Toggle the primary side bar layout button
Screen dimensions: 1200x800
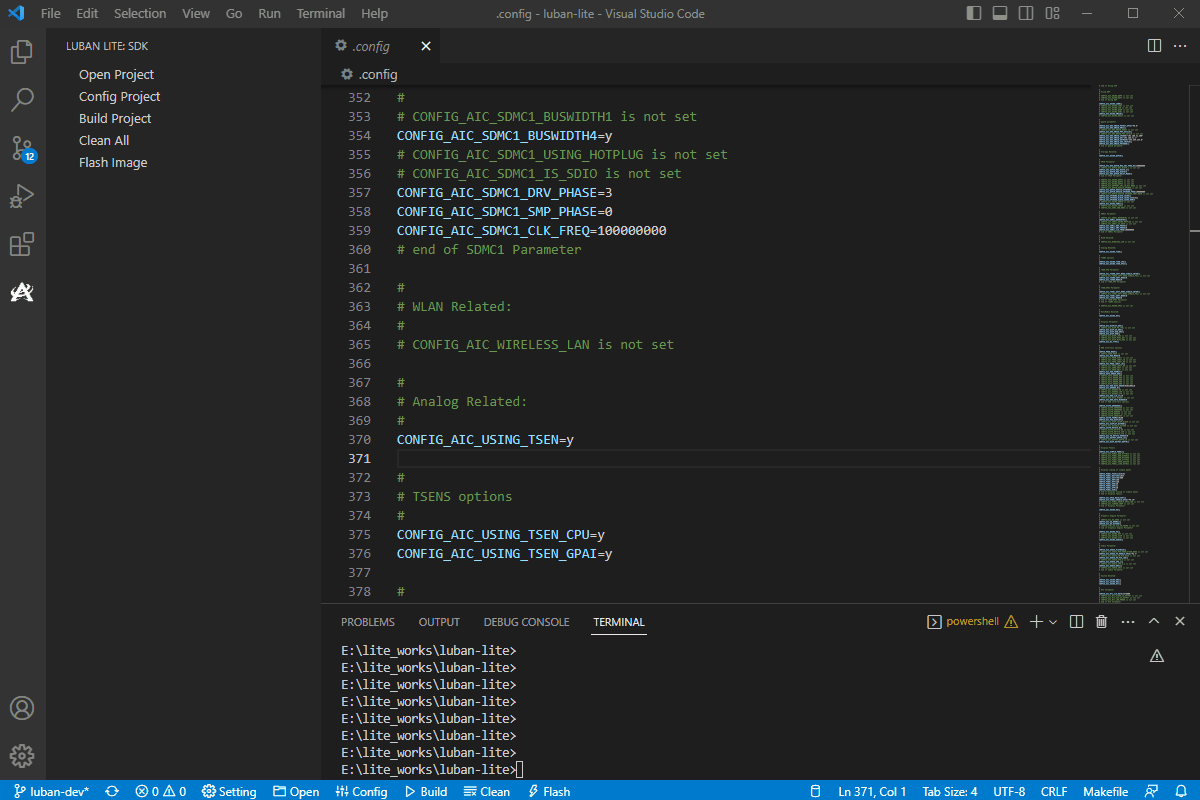[x=975, y=14]
